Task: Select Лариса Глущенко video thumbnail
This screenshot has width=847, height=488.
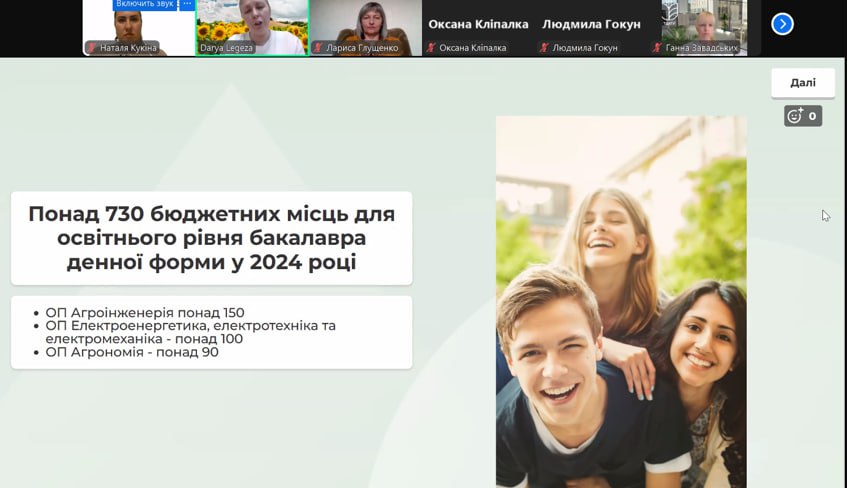Action: pos(366,28)
